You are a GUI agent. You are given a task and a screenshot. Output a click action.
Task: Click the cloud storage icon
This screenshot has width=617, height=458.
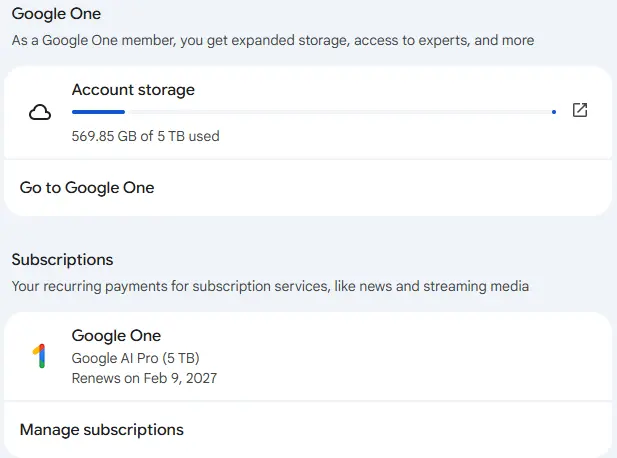[40, 113]
